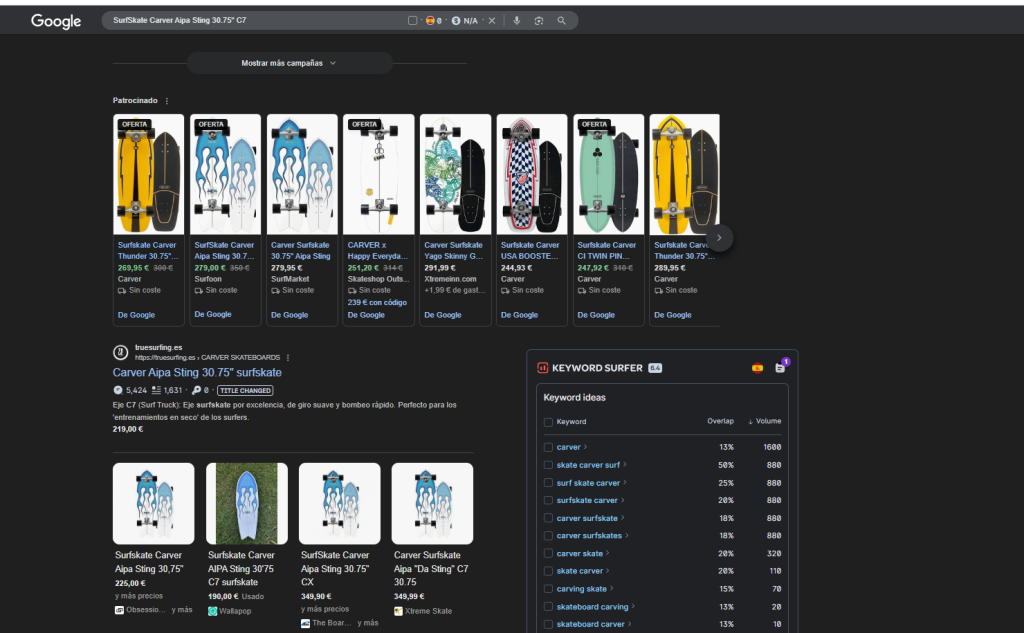Open 'Carver Aipa Sting 30.75" surfskate' result link
The image size is (1024, 633).
coord(197,373)
